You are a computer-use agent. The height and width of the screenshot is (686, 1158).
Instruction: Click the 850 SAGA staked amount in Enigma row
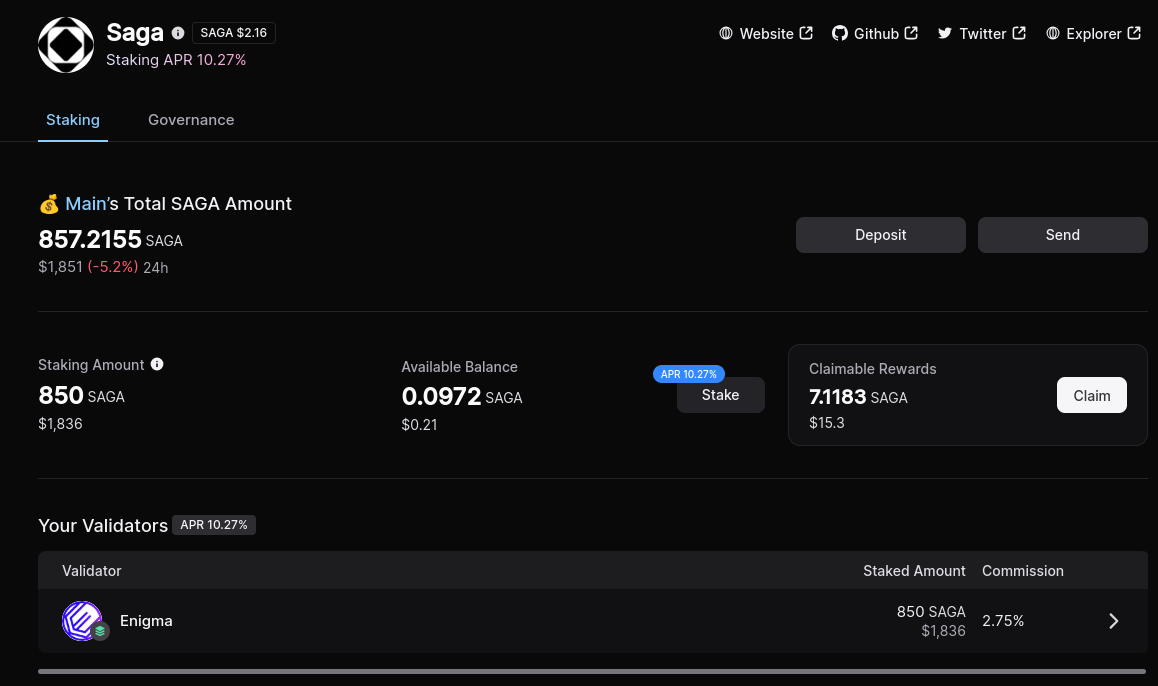point(931,611)
